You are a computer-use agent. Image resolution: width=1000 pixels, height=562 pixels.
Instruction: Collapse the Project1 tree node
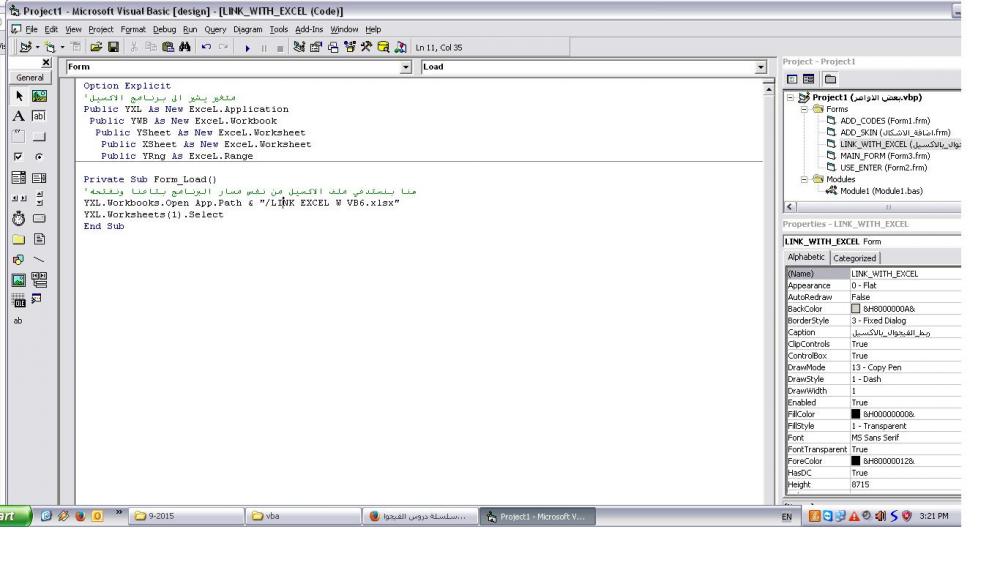(x=791, y=98)
